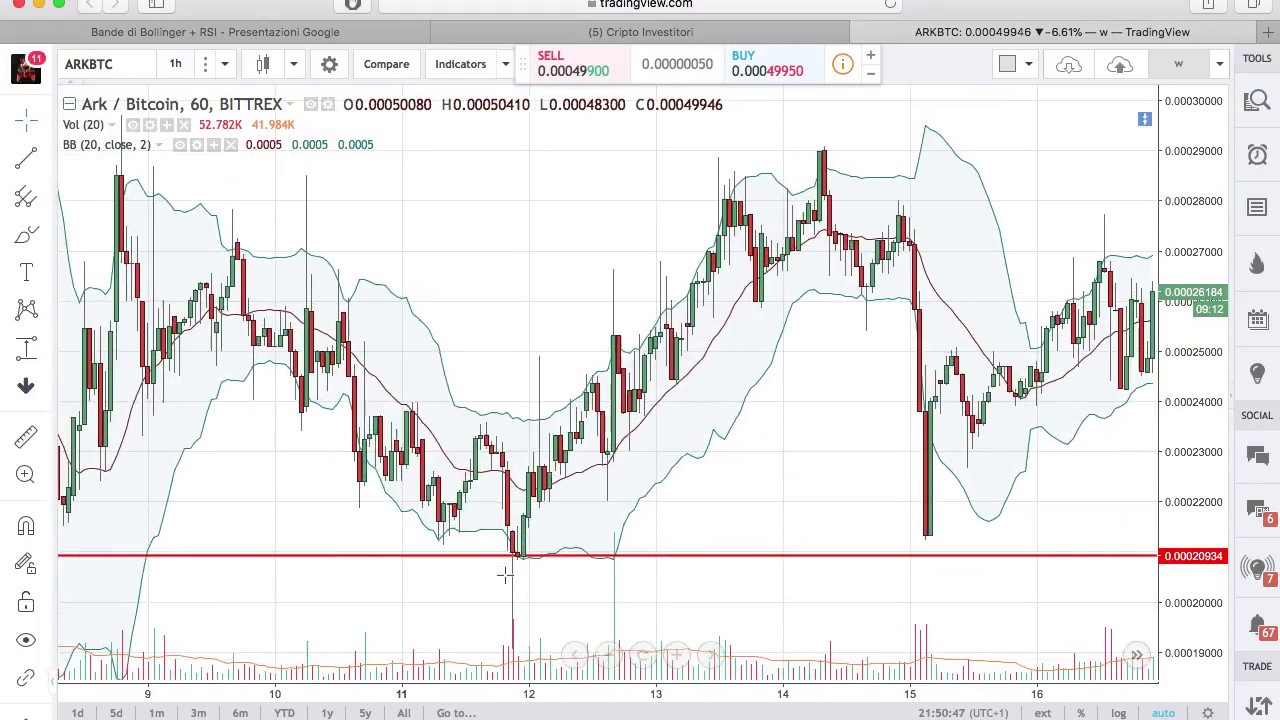Open the ideas lightbulb icon
This screenshot has width=1280, height=720.
click(1257, 373)
